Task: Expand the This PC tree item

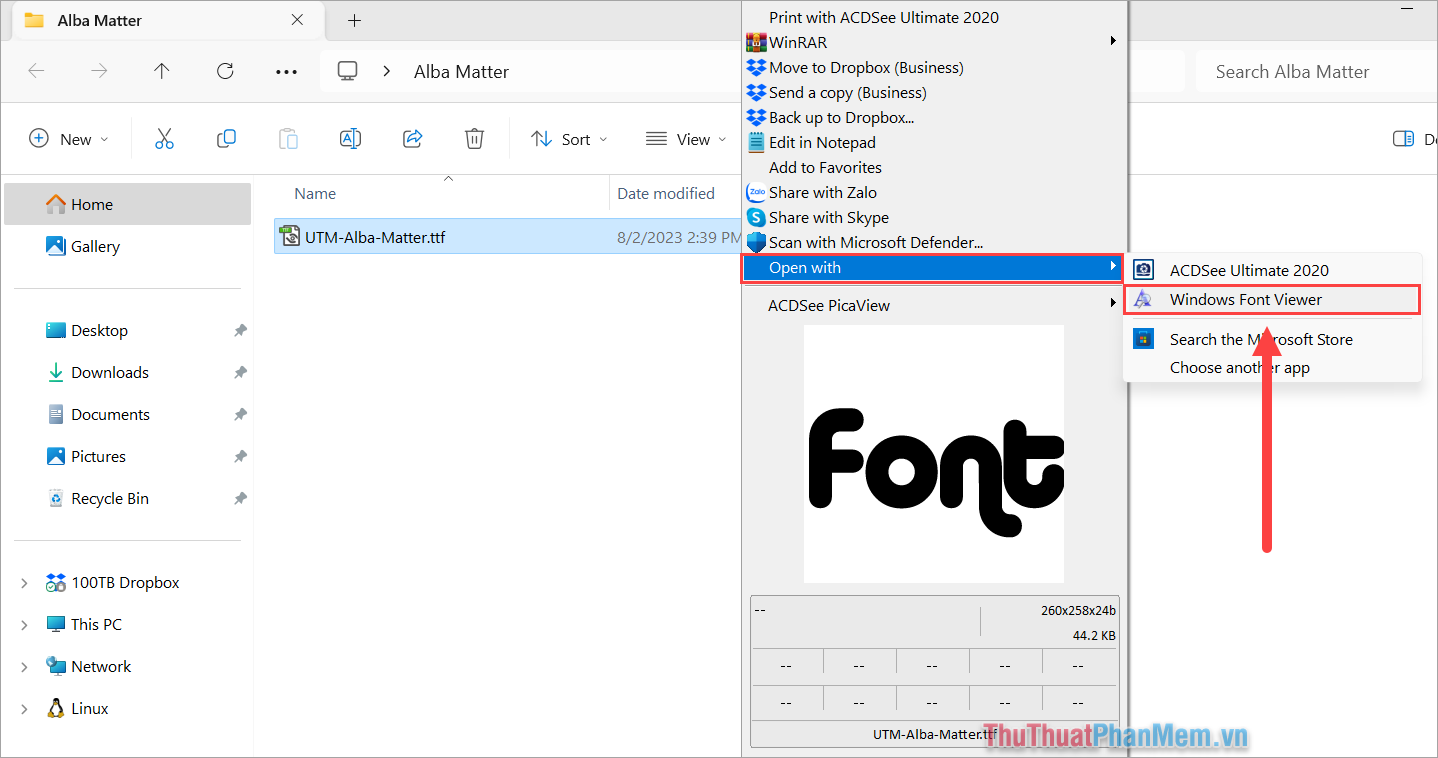Action: point(24,623)
